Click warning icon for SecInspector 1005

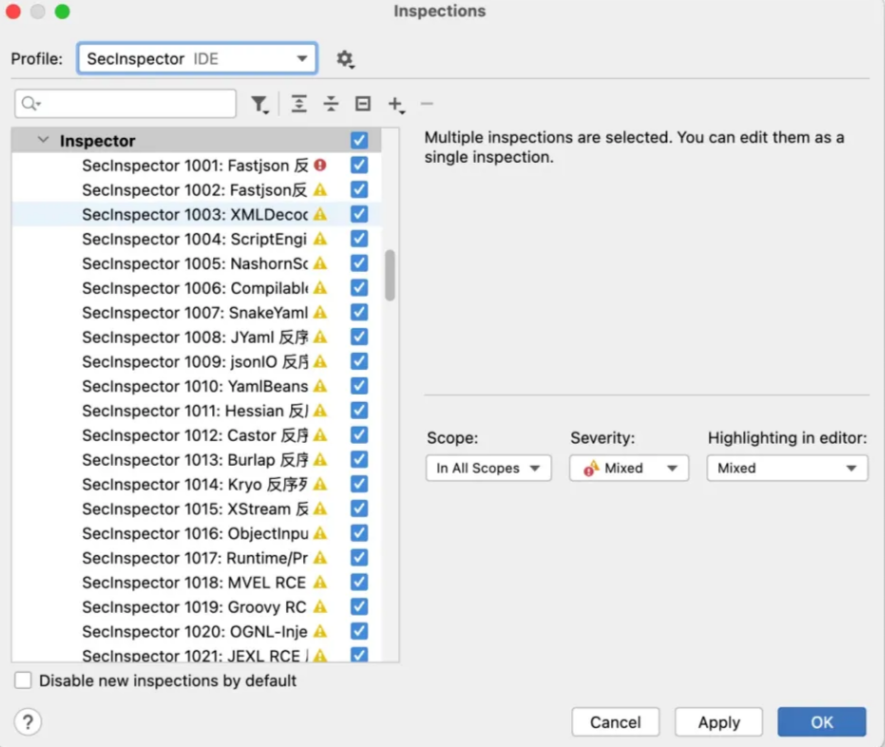[x=320, y=263]
